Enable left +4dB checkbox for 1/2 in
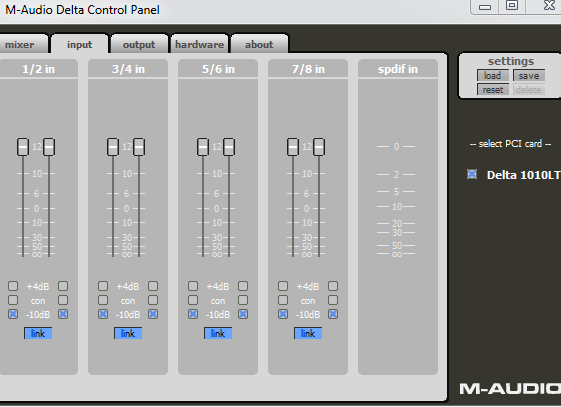This screenshot has height=407, width=561. (13, 286)
